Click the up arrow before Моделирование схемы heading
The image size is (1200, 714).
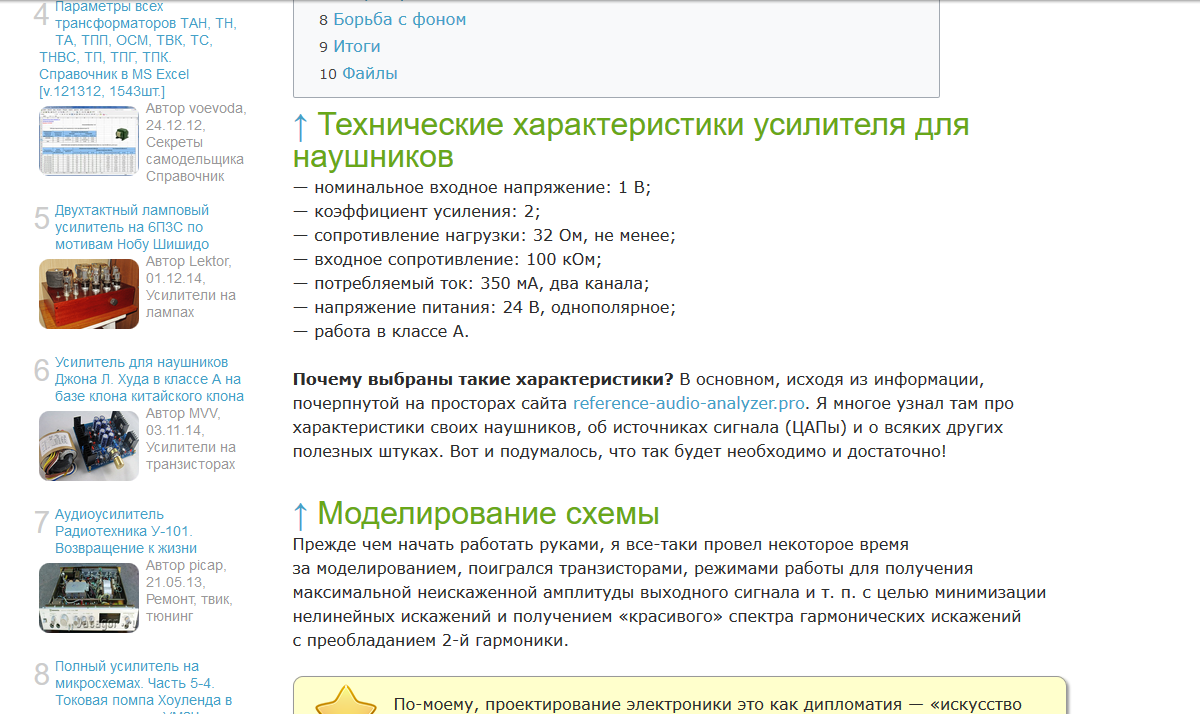click(301, 514)
